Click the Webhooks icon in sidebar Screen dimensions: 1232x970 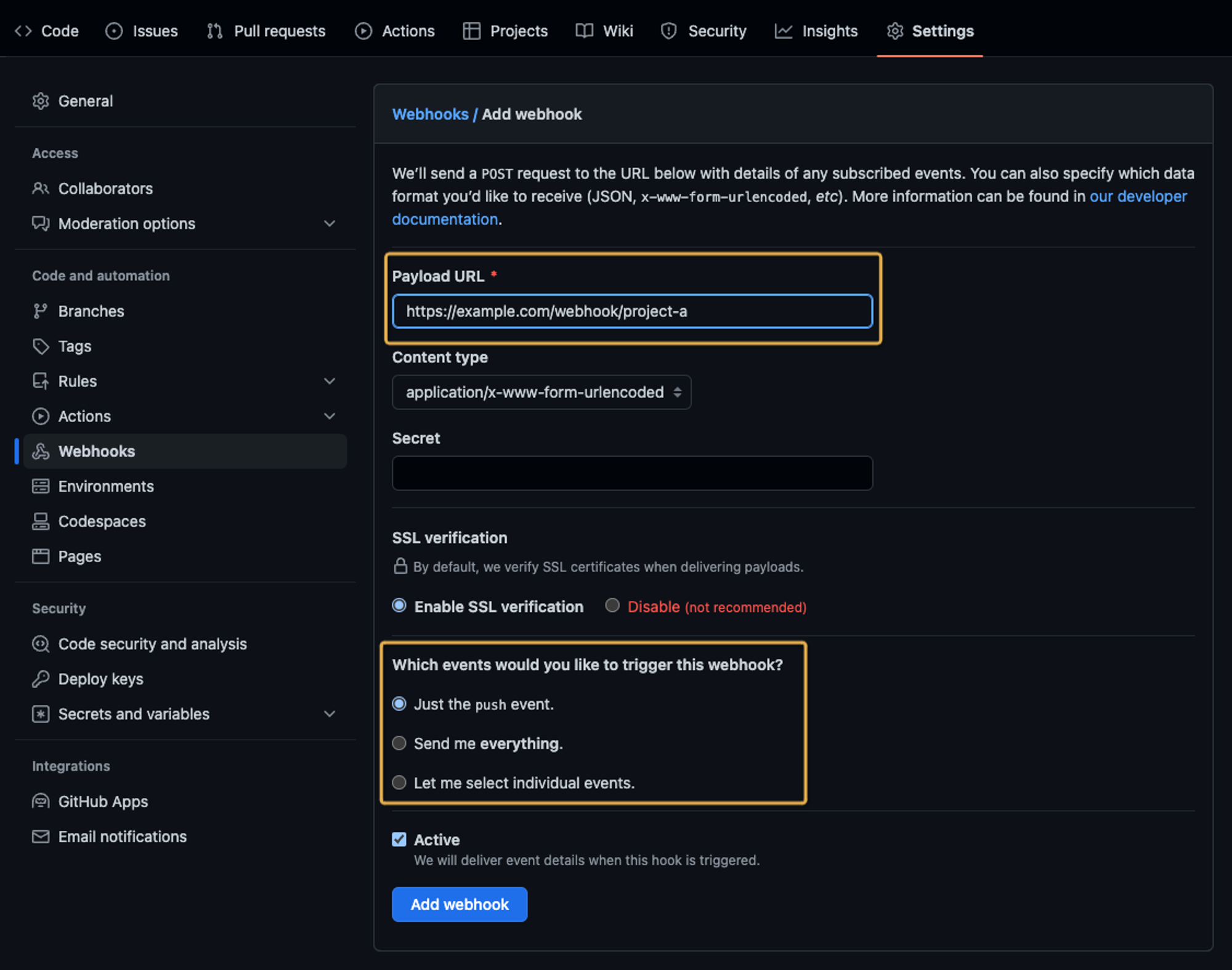(x=41, y=451)
